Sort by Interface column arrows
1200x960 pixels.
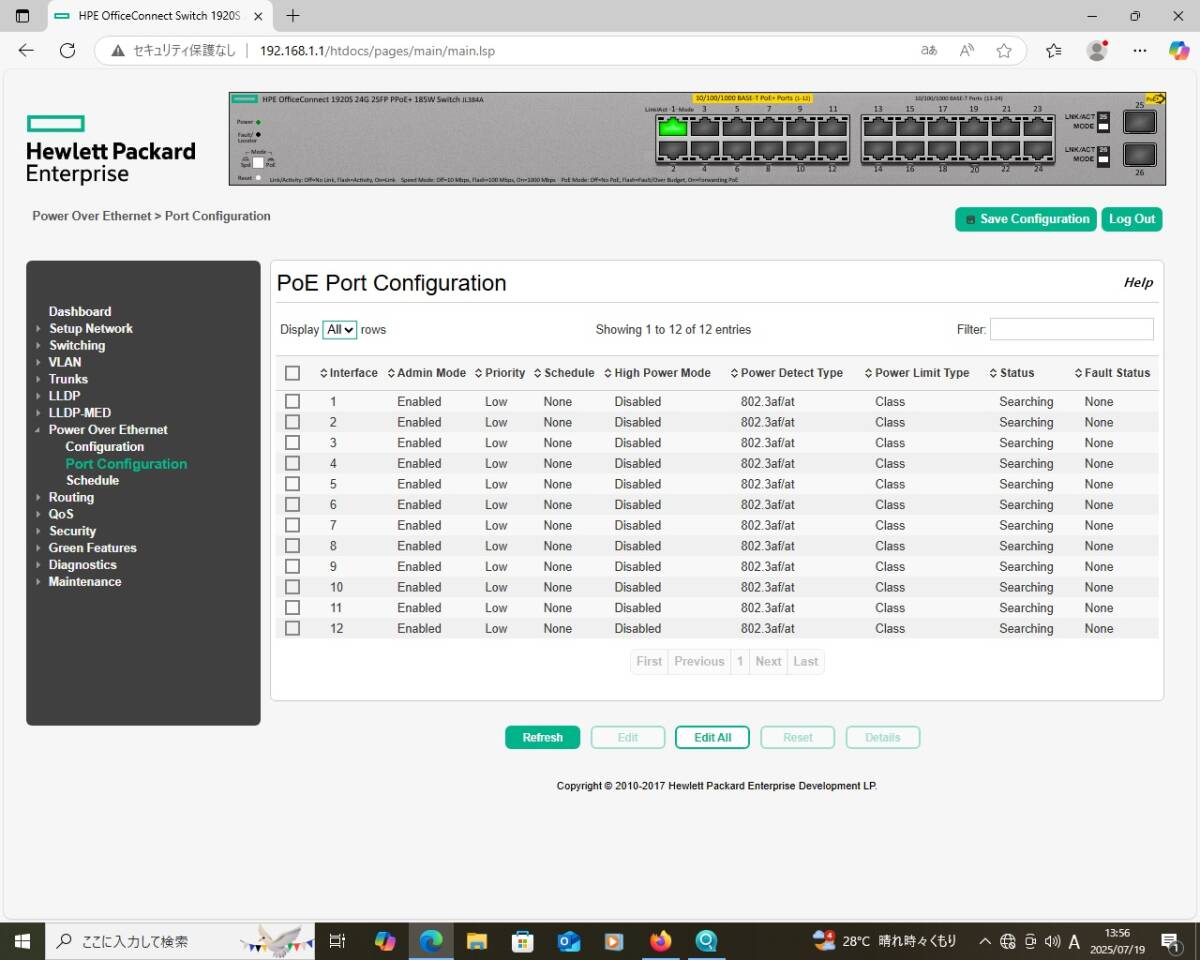[x=324, y=373]
